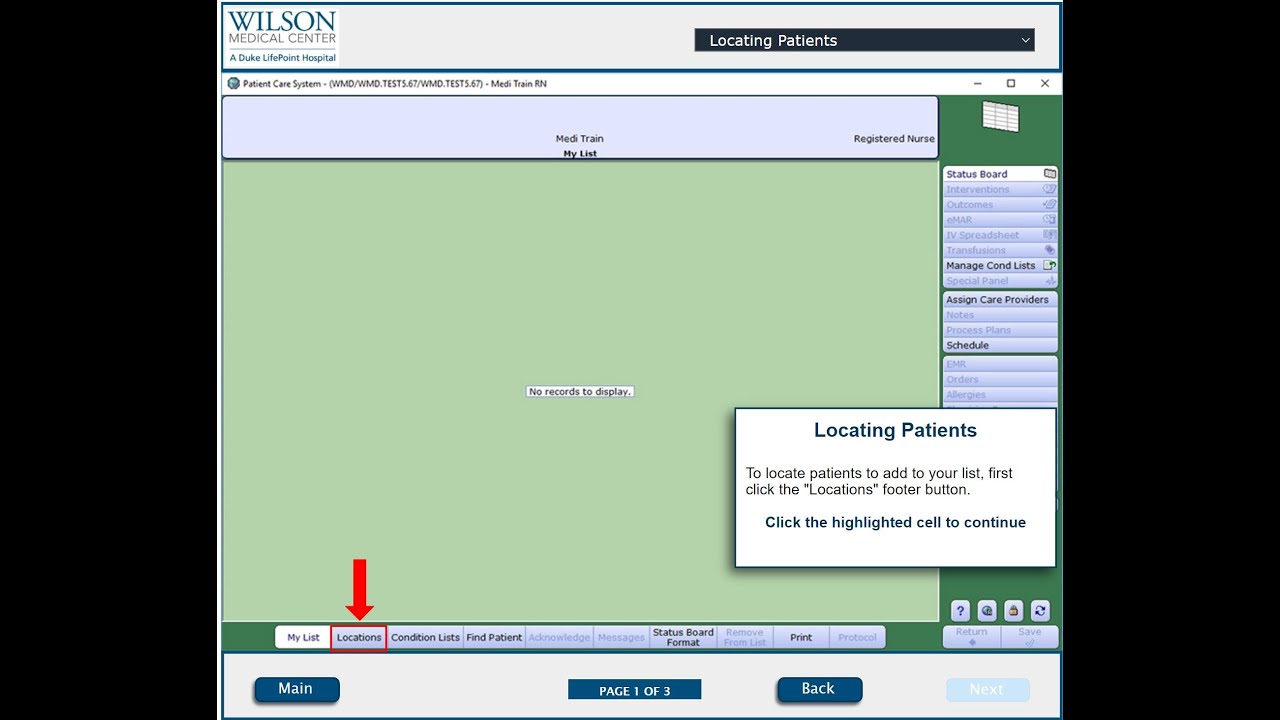Open the Locating Patients topic dropdown
1280x720 pixels.
864,40
